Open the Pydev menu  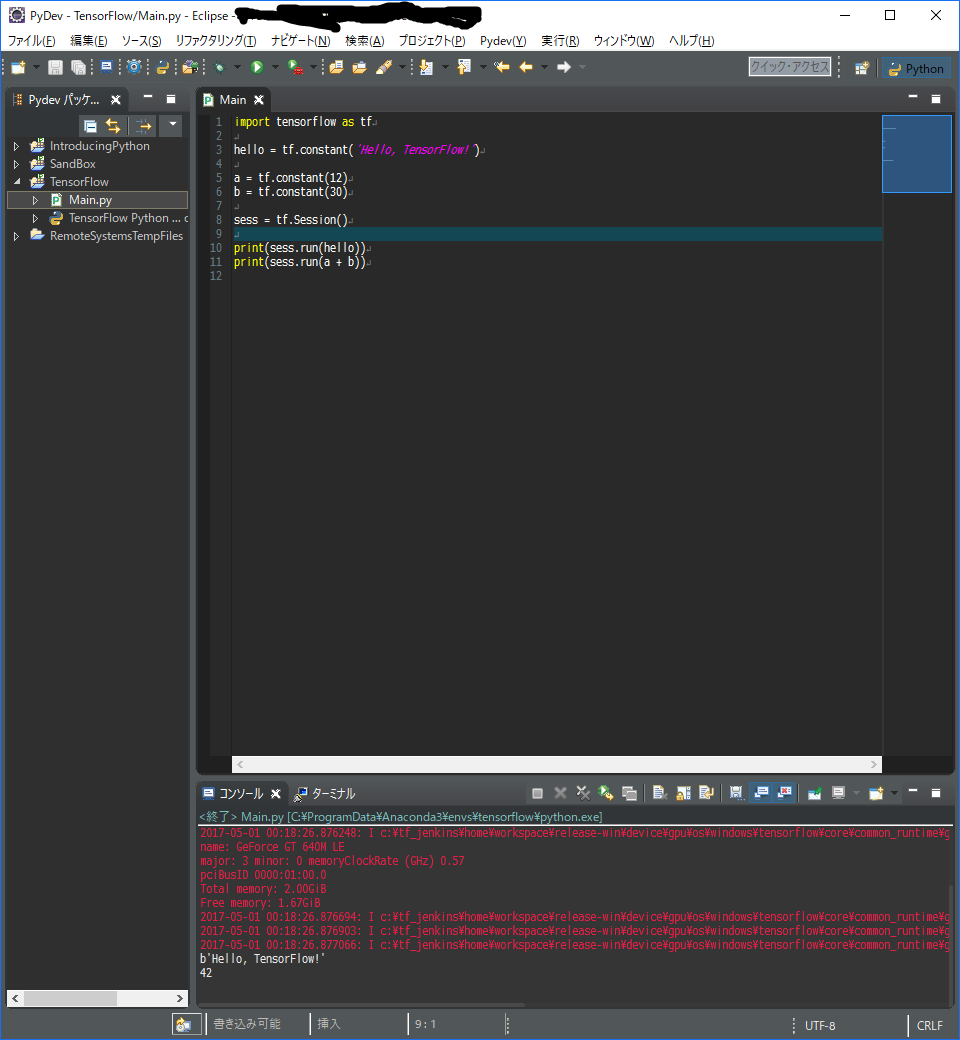(502, 40)
